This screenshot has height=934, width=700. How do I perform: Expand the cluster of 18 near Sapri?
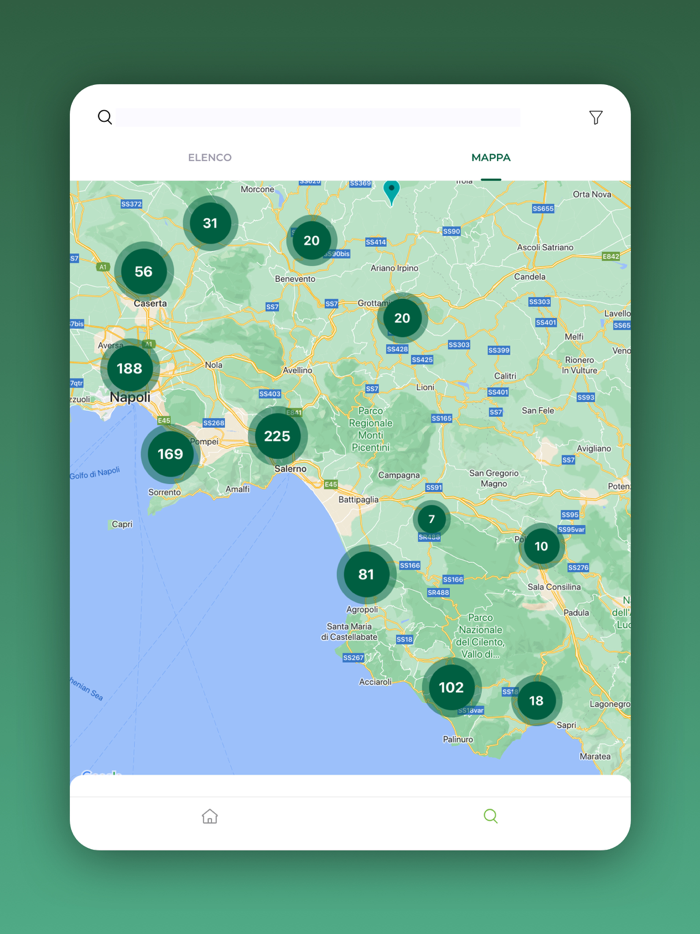coord(536,700)
